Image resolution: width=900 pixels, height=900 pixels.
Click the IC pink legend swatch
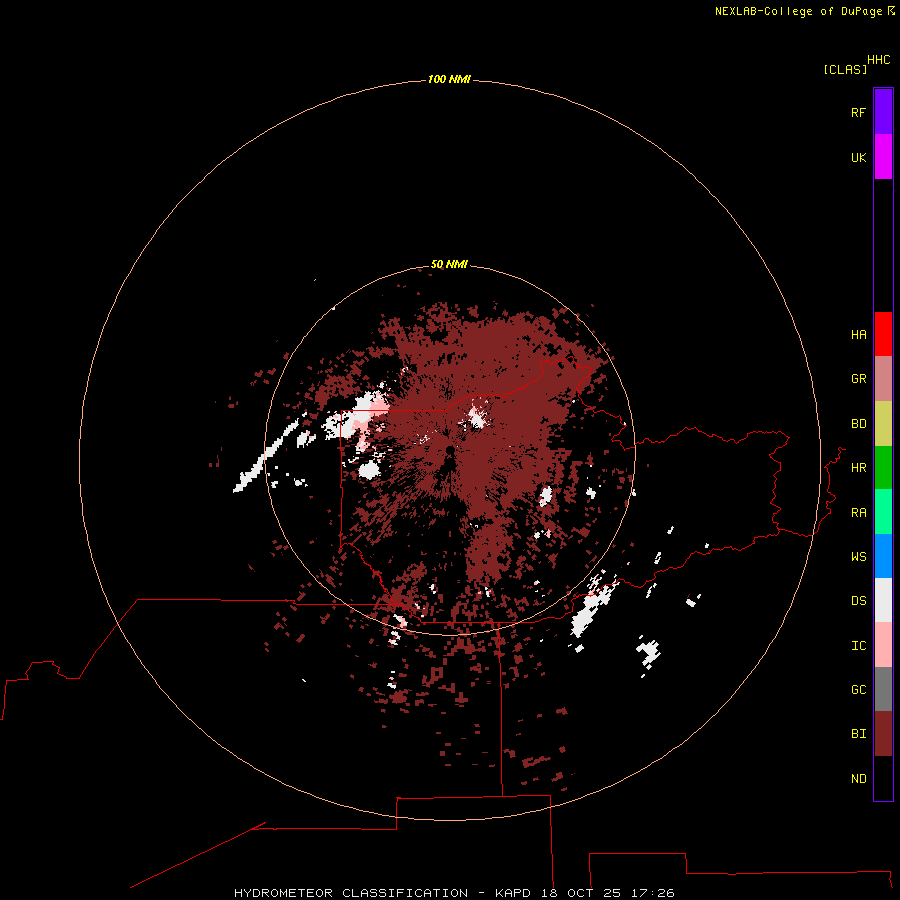(x=883, y=645)
